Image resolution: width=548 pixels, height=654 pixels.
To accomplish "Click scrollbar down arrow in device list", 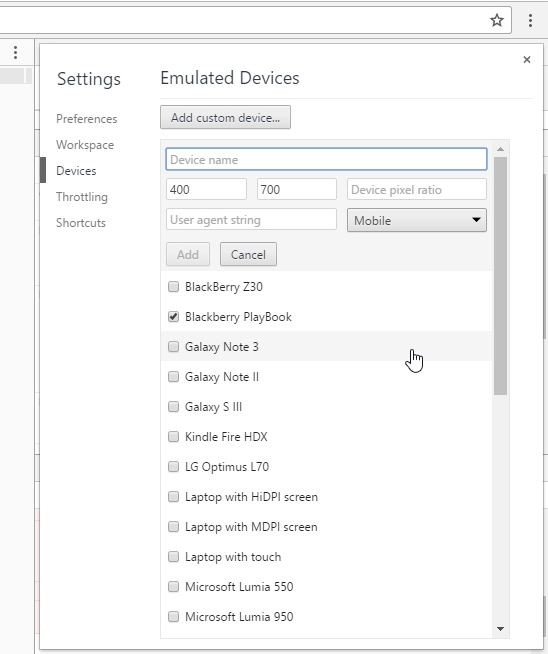I will (500, 629).
